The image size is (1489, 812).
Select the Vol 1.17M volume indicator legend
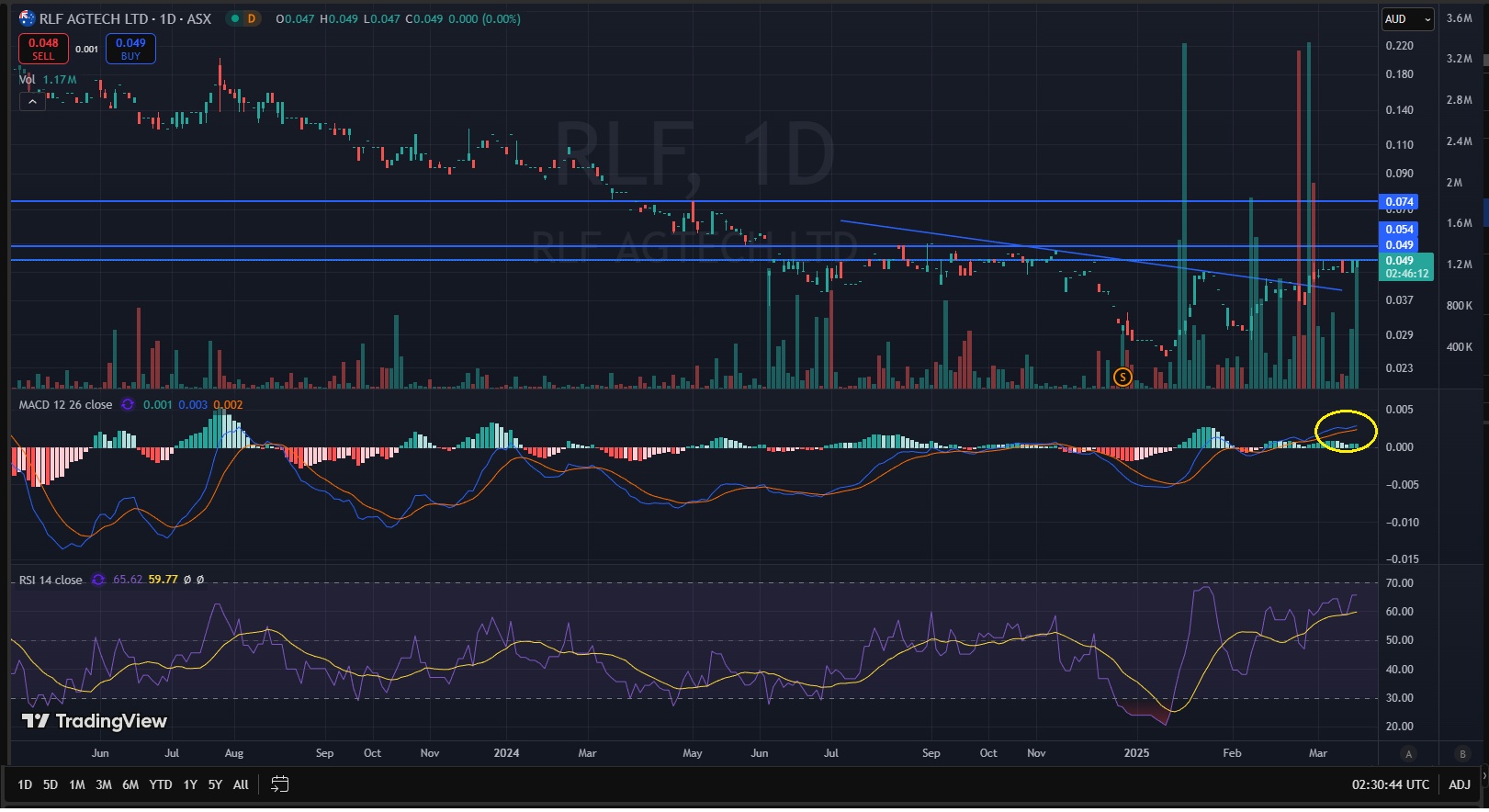pyautogui.click(x=48, y=80)
